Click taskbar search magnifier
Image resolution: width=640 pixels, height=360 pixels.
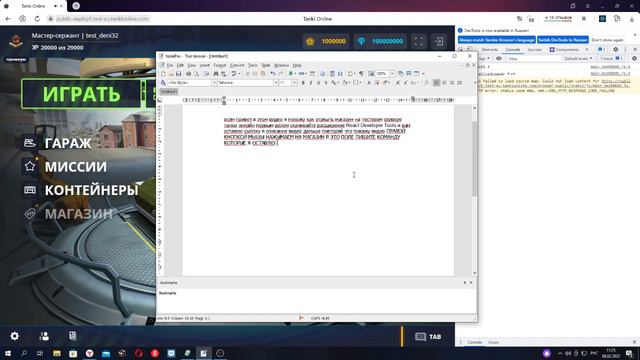tap(24, 353)
